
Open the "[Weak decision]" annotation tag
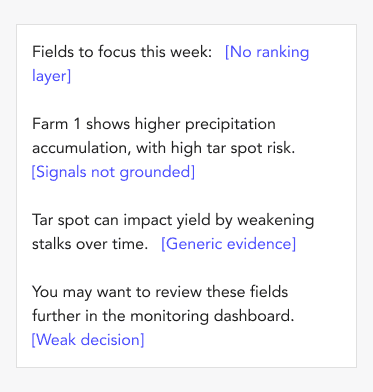[88, 340]
